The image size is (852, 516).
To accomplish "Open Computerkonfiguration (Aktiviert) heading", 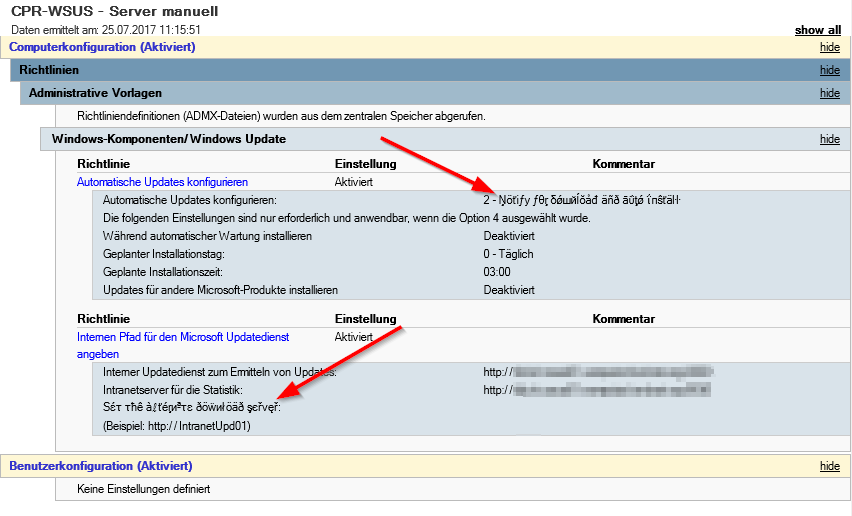I will (x=102, y=47).
